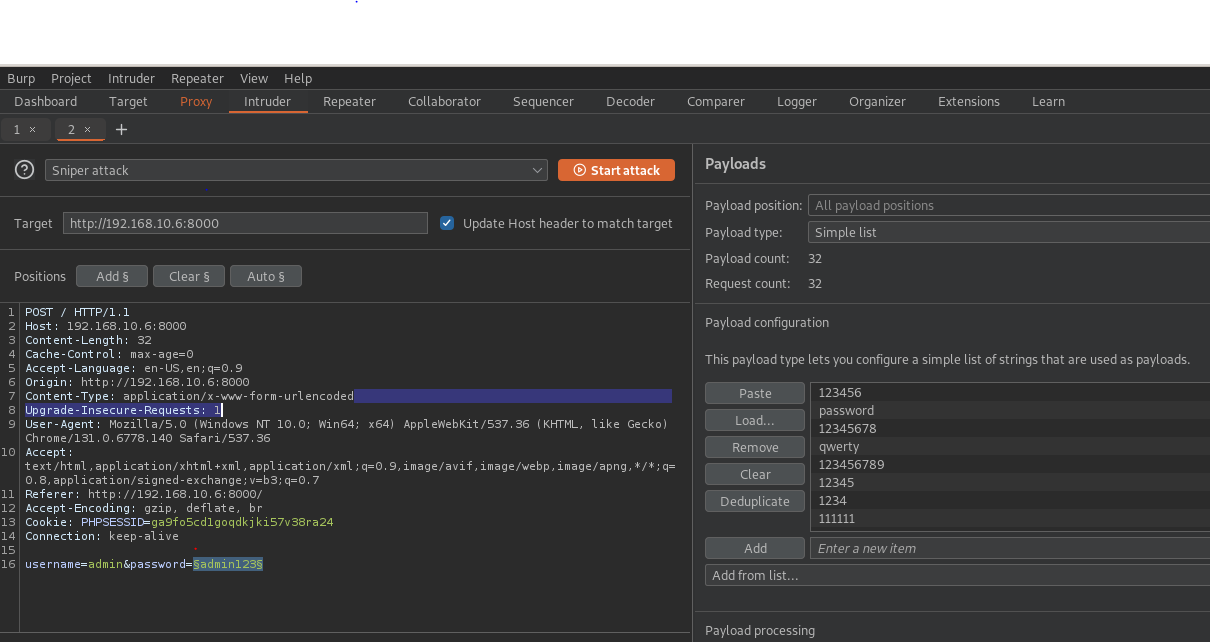Select payload item 123456

pyautogui.click(x=1010, y=393)
